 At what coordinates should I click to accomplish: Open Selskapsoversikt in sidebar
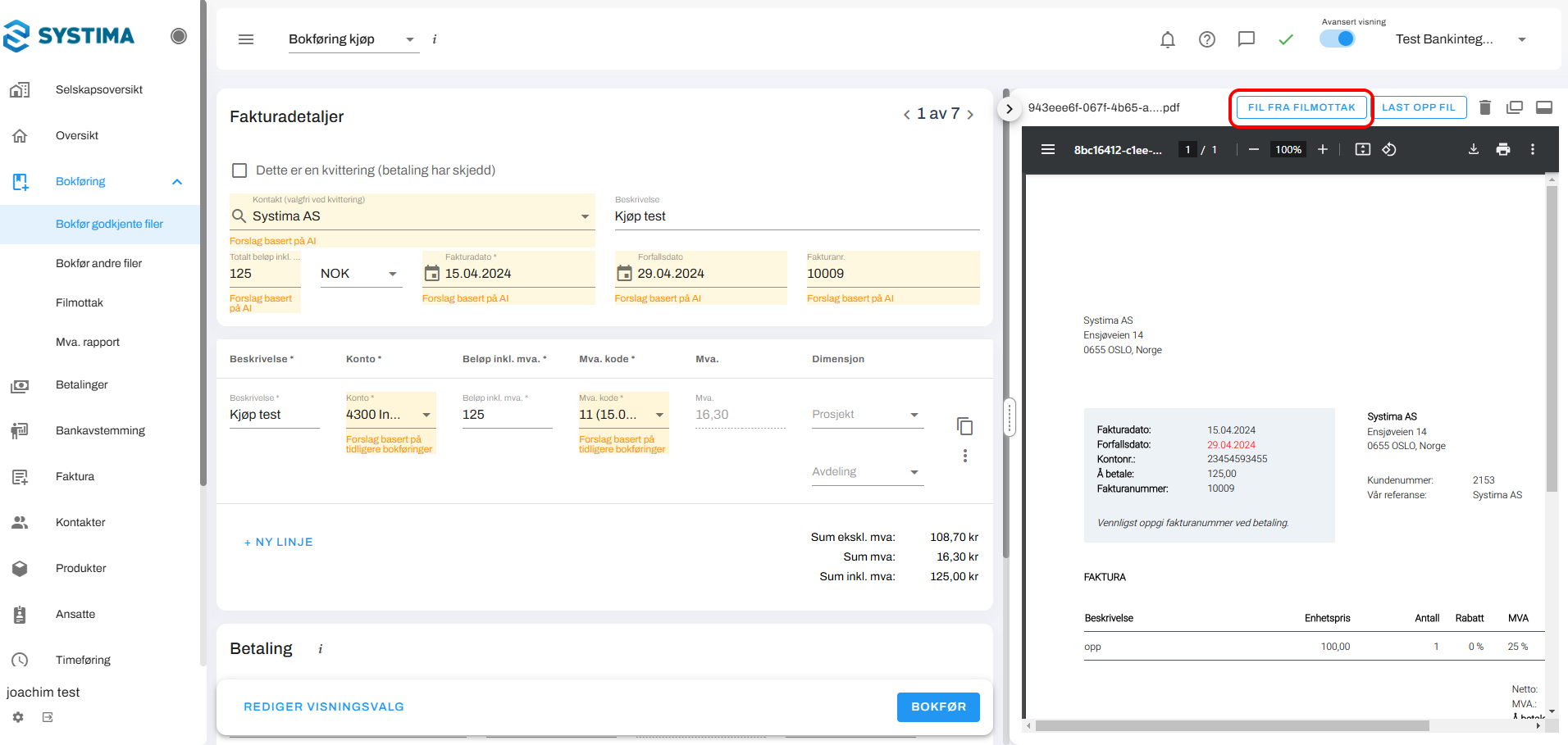tap(99, 90)
